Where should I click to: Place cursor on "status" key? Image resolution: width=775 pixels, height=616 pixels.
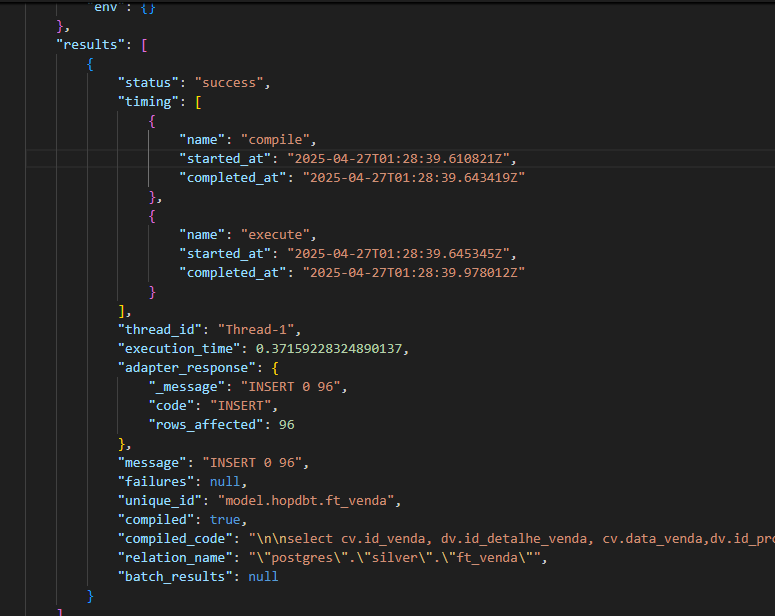[148, 83]
